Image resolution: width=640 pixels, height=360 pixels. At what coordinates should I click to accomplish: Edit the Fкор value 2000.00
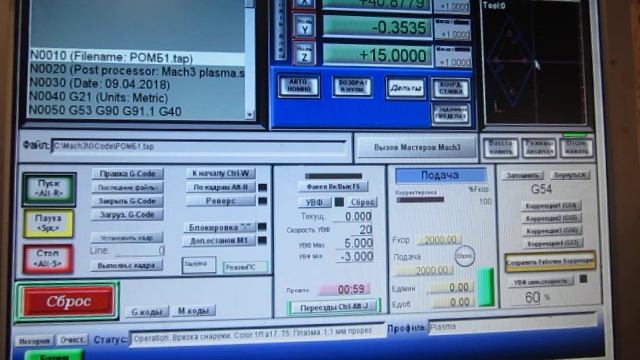coord(440,240)
